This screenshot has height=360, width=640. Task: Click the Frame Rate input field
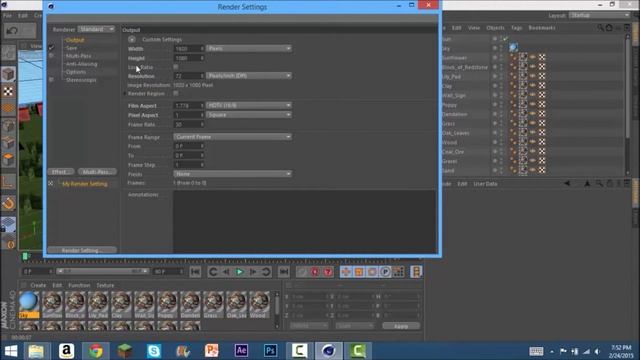pyautogui.click(x=189, y=124)
